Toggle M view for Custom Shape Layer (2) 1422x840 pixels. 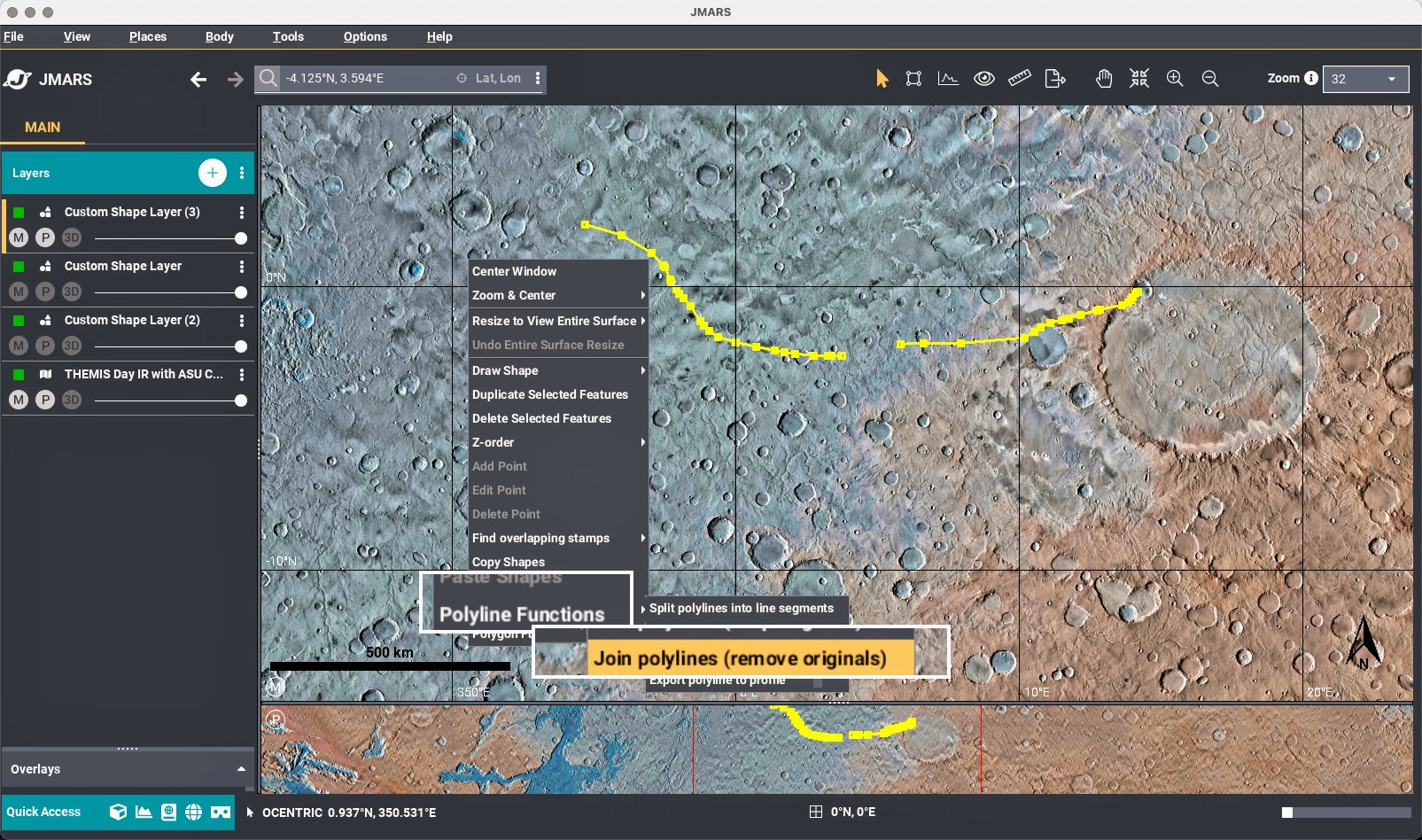coord(19,346)
